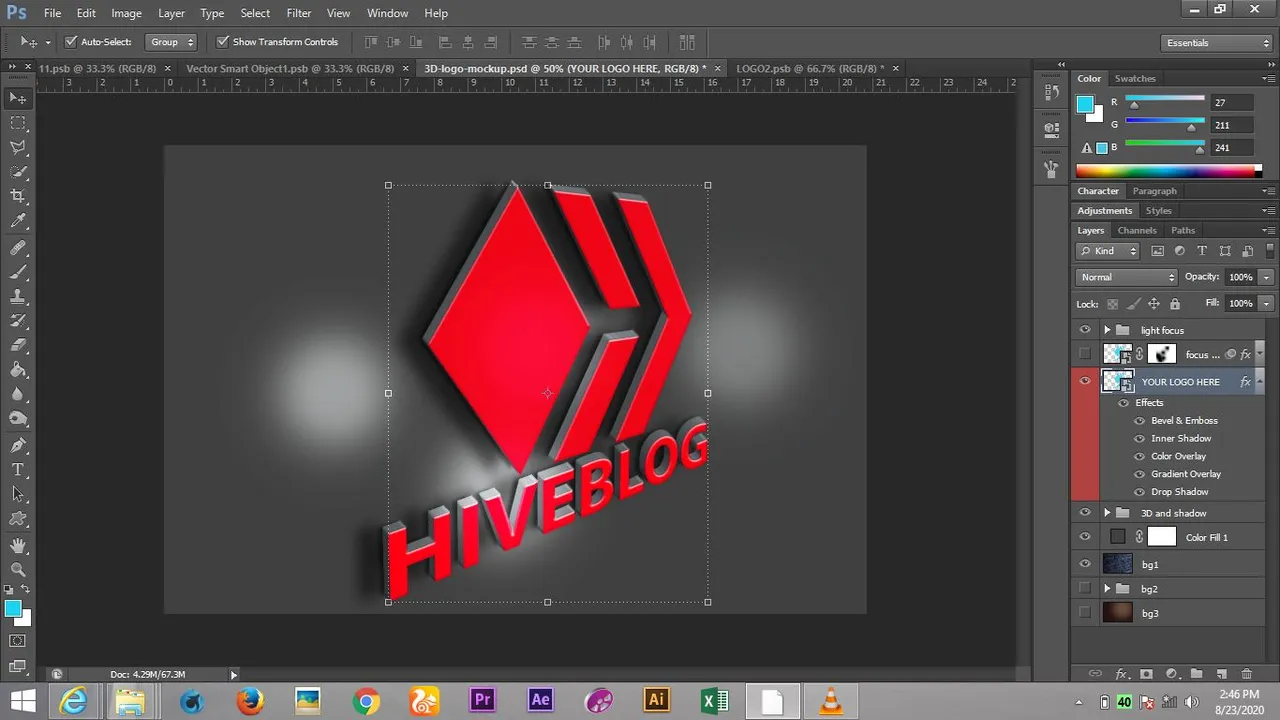Click the foreground color swatch in toolbox

13,609
